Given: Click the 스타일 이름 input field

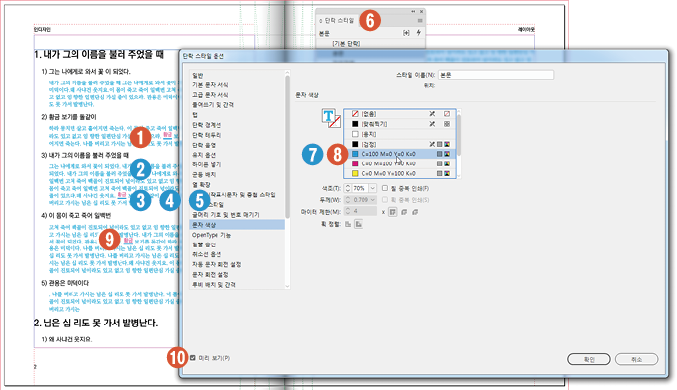Looking at the screenshot, I should click(x=496, y=75).
